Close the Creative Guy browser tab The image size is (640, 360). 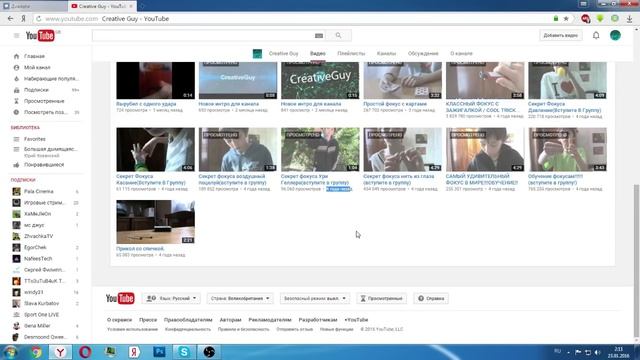(131, 6)
